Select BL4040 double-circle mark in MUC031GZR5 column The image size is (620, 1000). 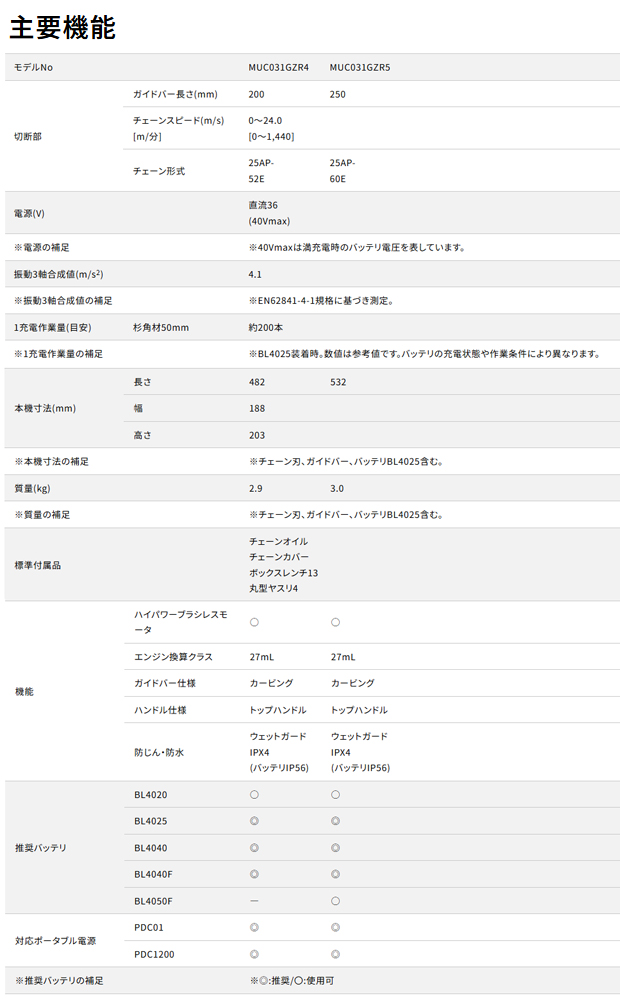[335, 848]
